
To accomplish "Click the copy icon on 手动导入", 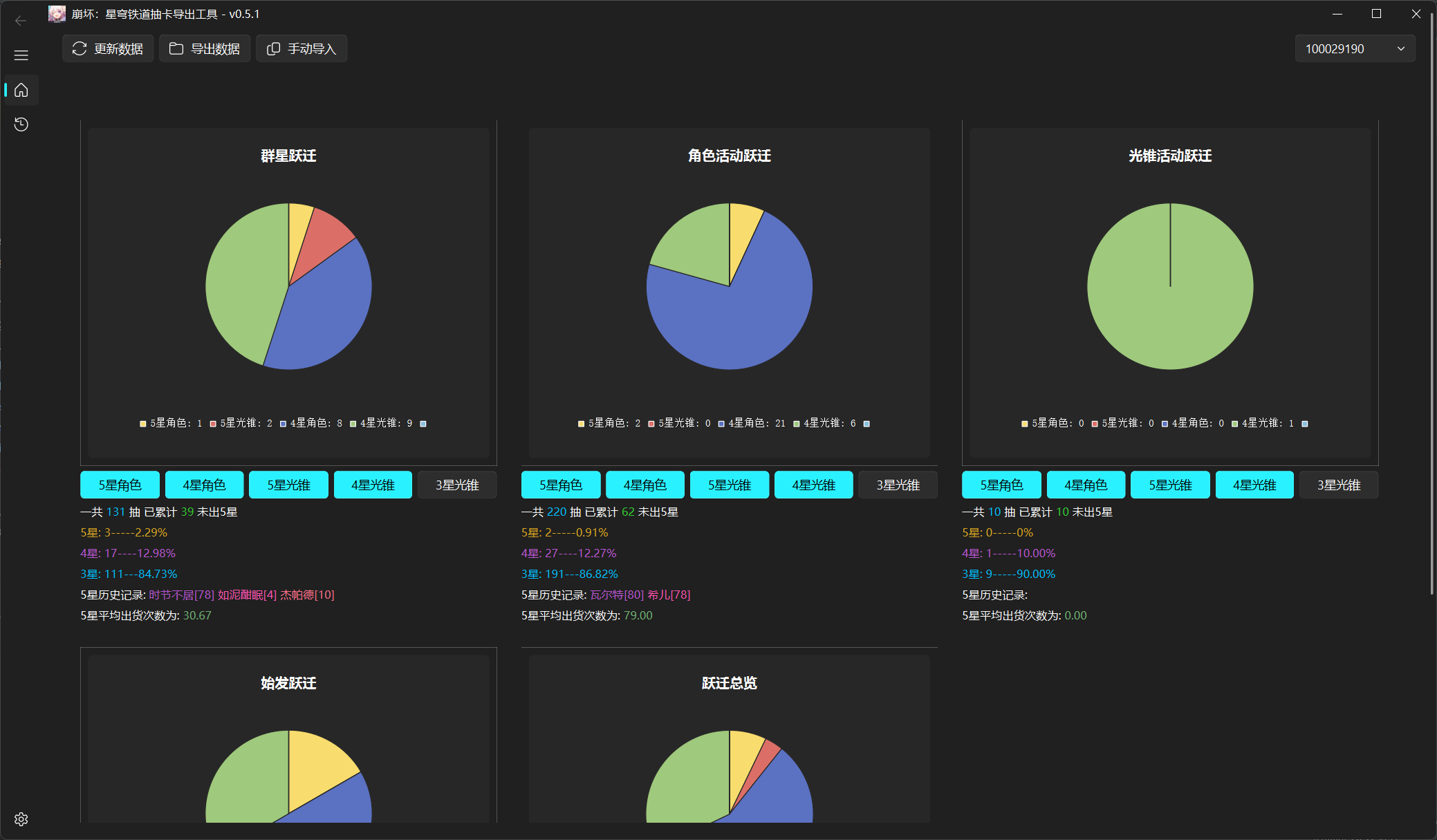I will [x=273, y=48].
